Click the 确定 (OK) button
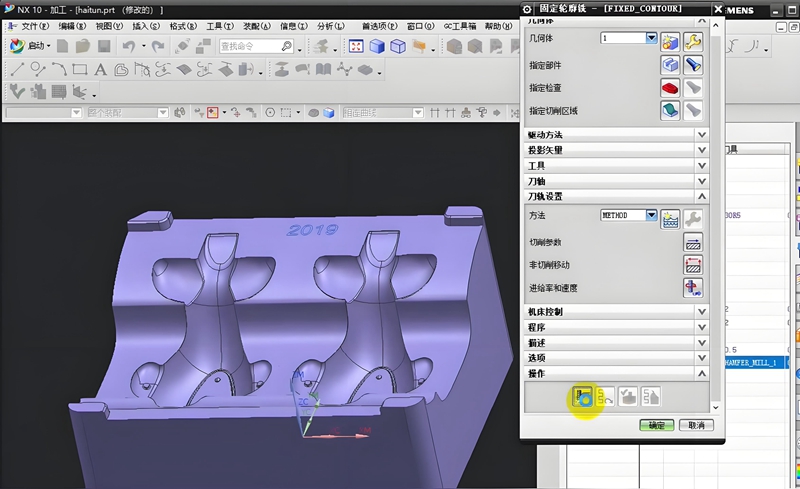Viewport: 800px width, 489px height. click(x=656, y=425)
